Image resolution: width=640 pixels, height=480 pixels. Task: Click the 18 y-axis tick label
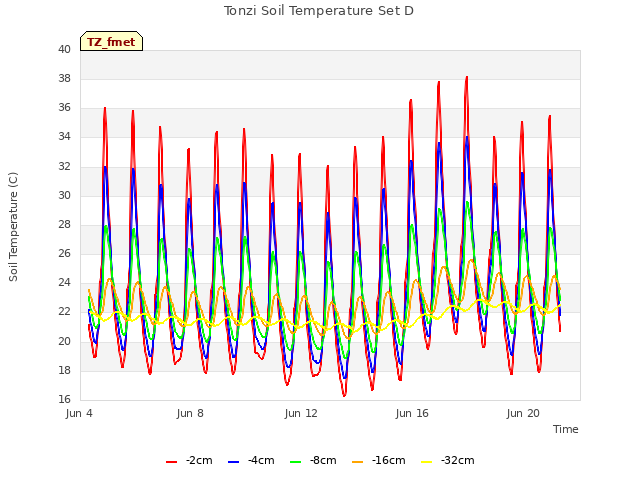64,370
